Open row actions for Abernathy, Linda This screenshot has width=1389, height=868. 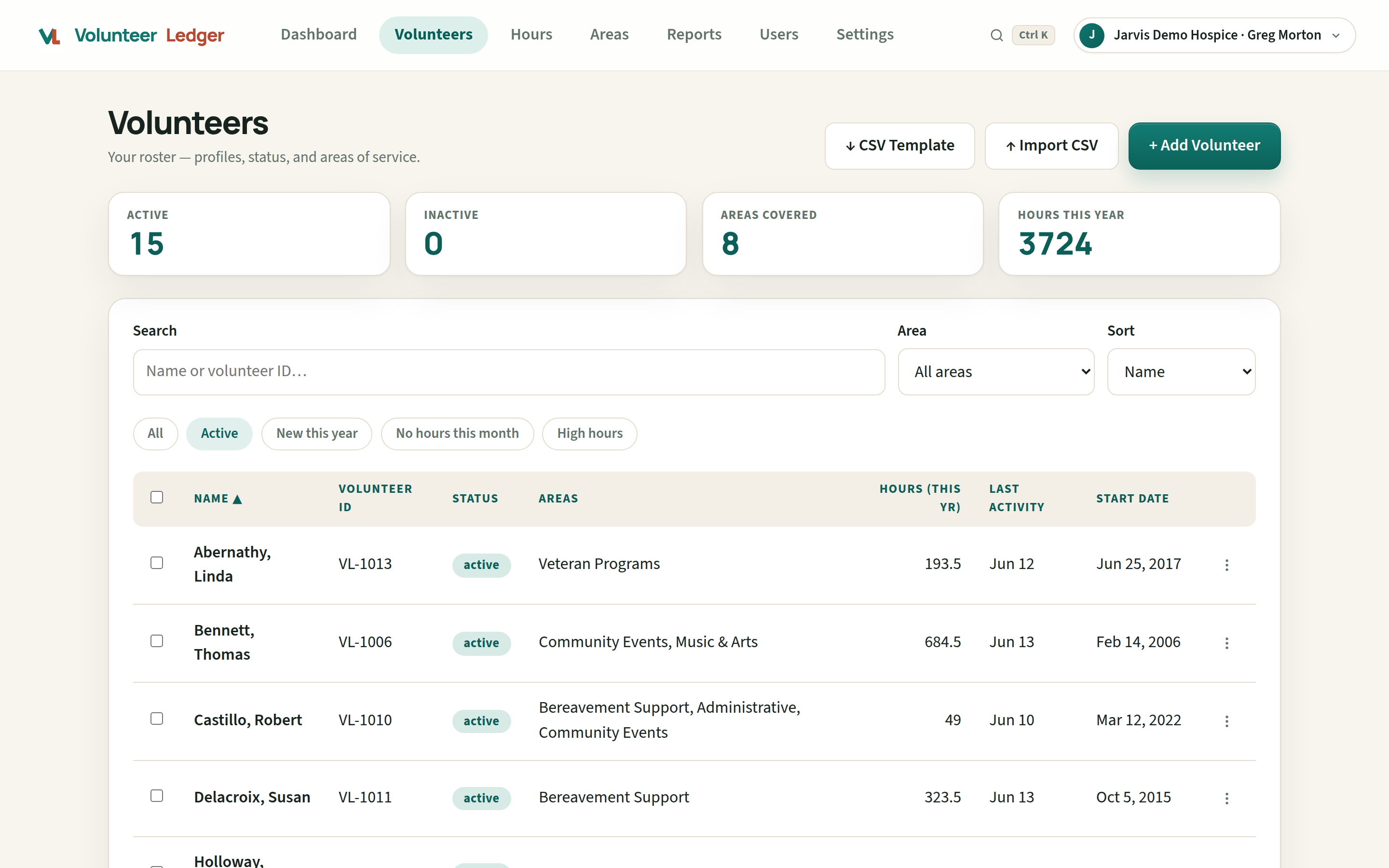tap(1226, 565)
